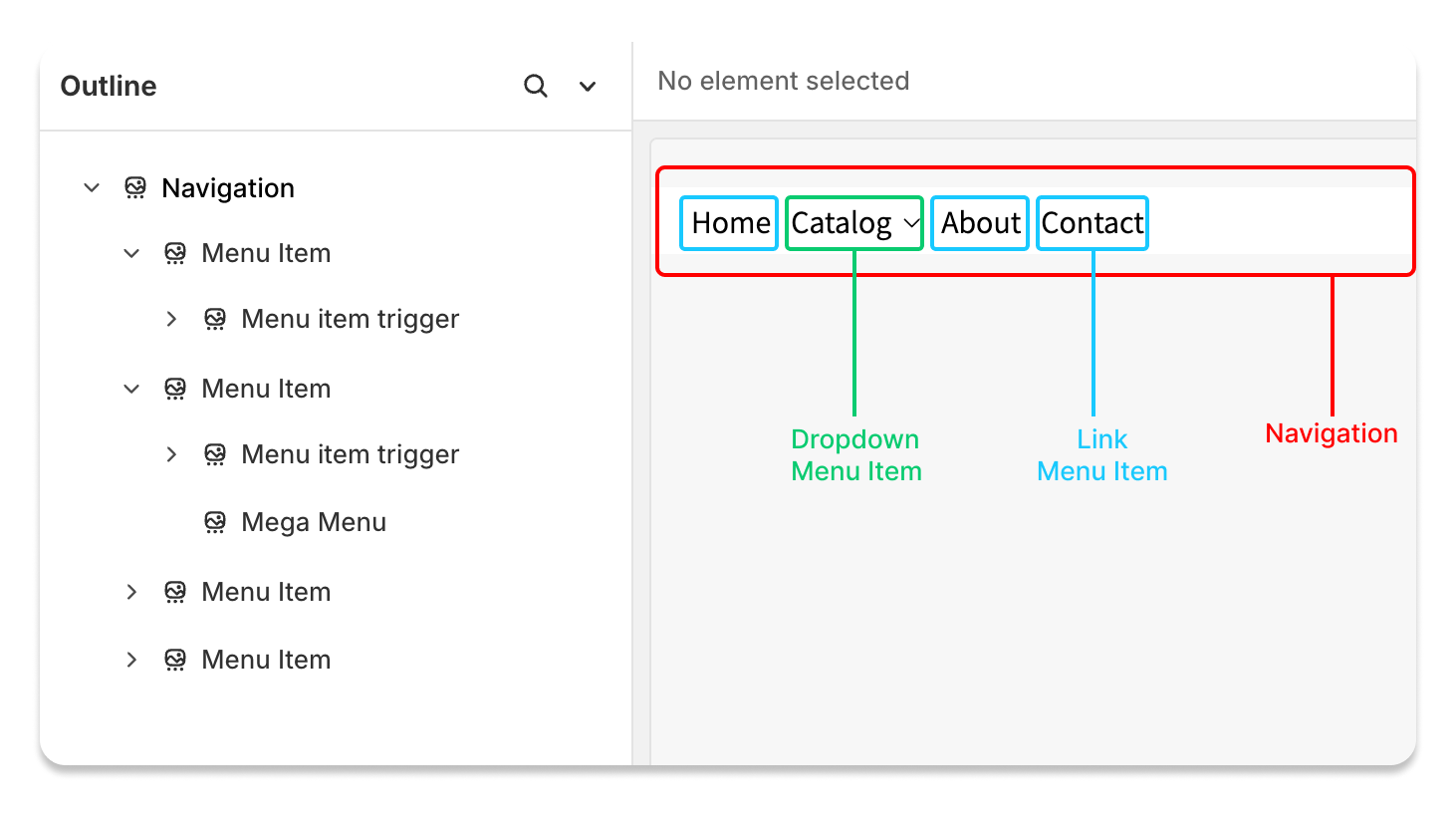Screen dimensions: 1456x825
Task: Open the Outline panel dropdown chevron
Action: [588, 87]
